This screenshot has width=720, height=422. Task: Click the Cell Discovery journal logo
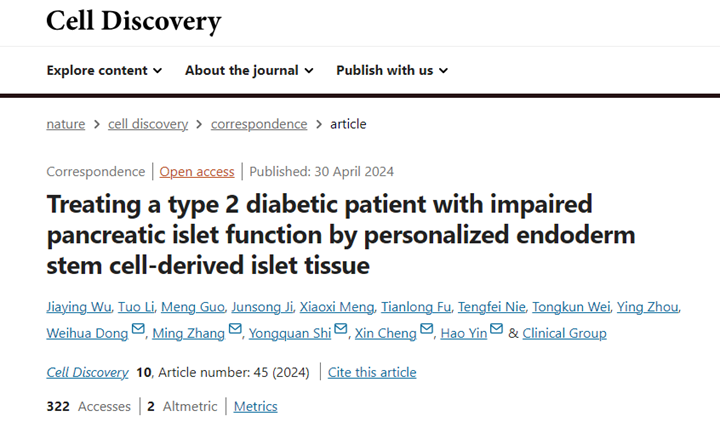click(134, 21)
